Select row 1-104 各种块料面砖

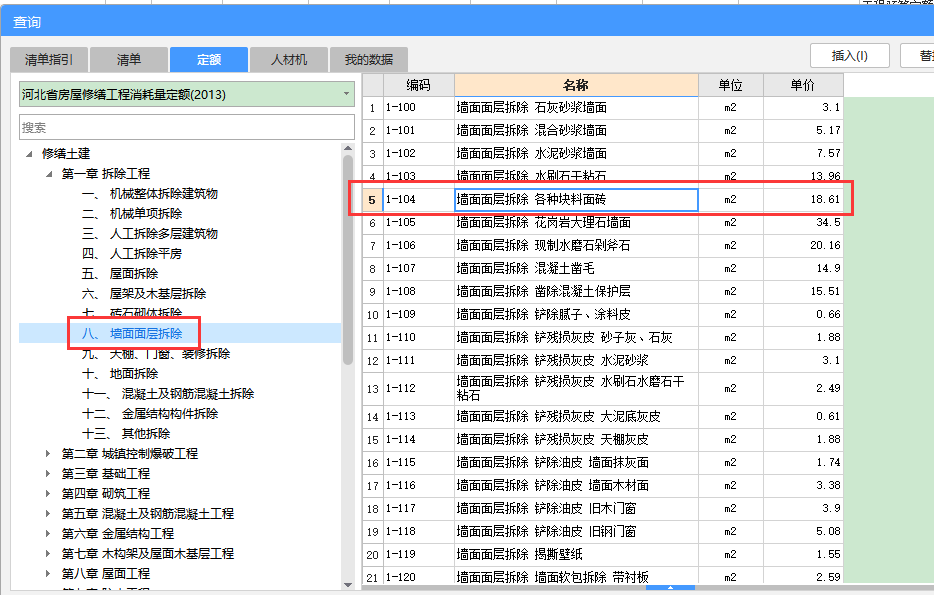(x=603, y=200)
